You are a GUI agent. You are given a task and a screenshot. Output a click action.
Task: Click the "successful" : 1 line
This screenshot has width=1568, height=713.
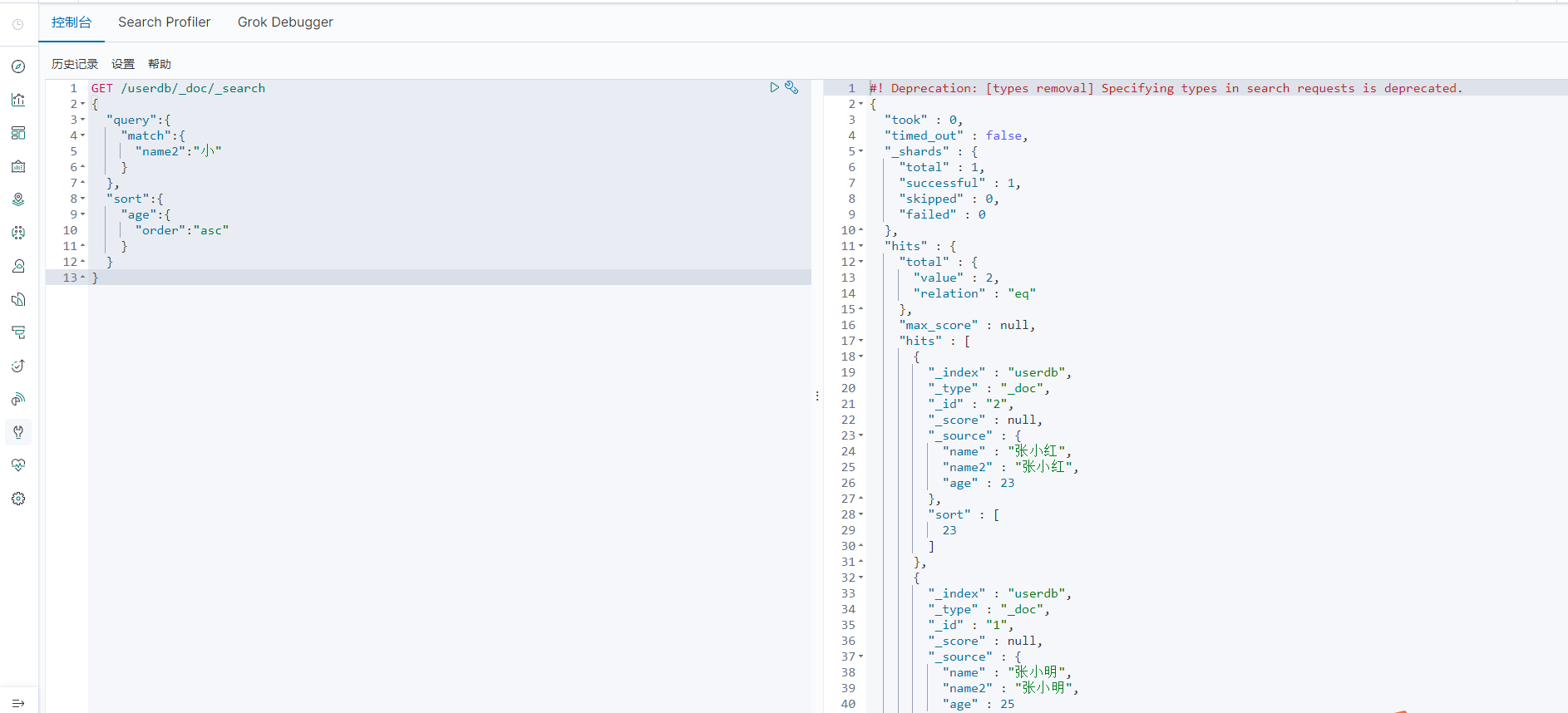(x=959, y=183)
